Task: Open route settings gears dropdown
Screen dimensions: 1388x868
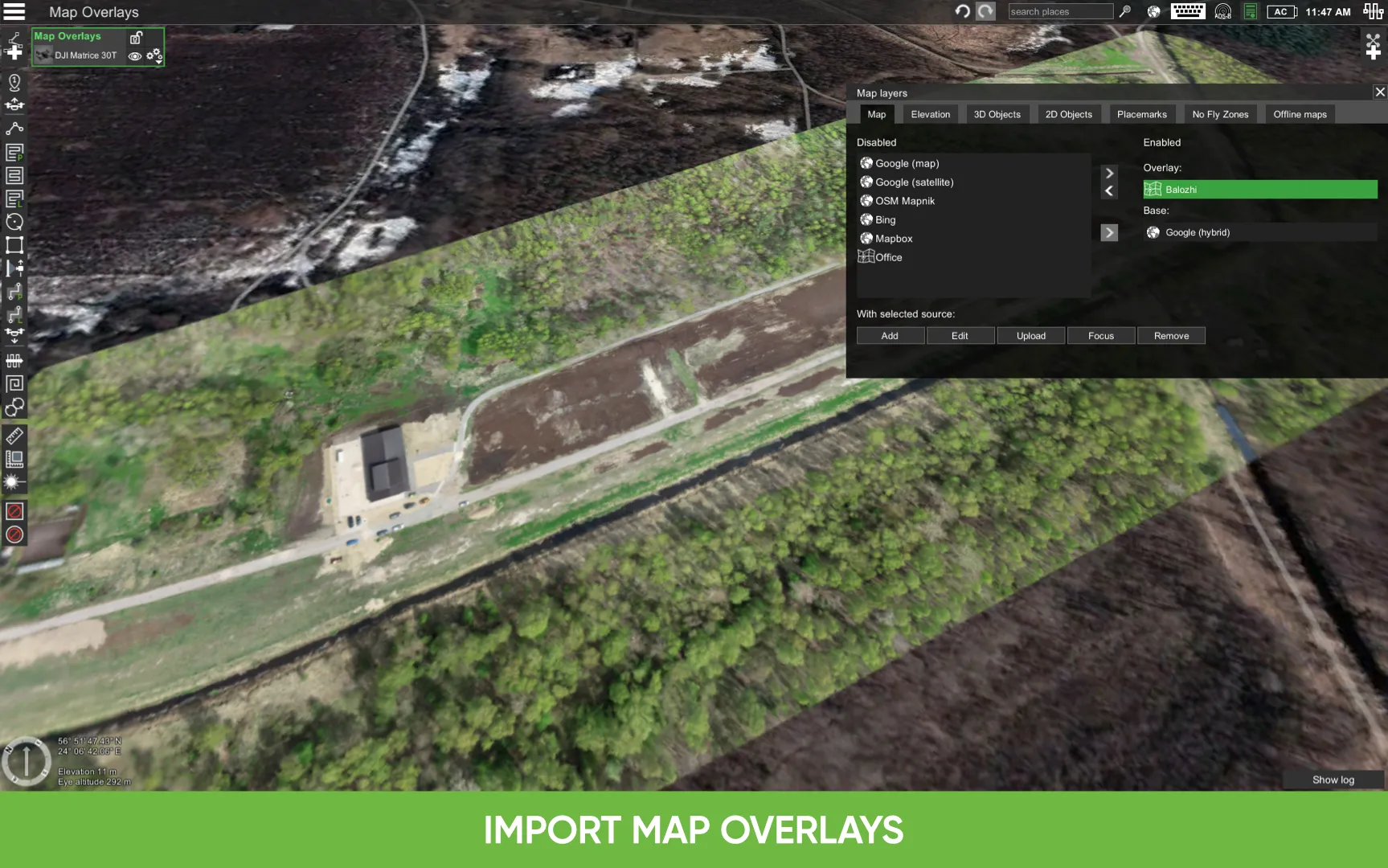Action: (x=154, y=55)
